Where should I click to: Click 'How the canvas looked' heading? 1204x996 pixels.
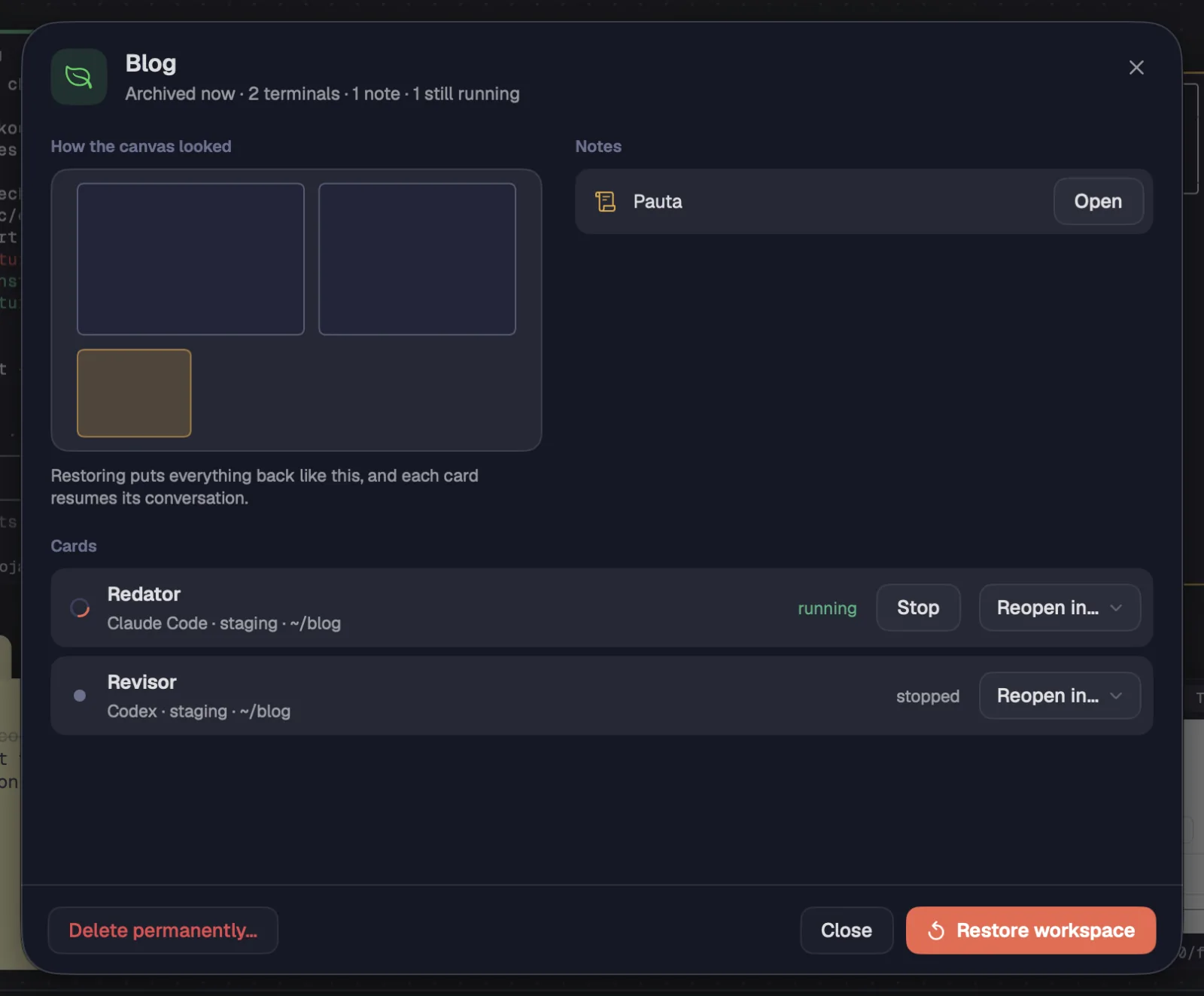(141, 147)
